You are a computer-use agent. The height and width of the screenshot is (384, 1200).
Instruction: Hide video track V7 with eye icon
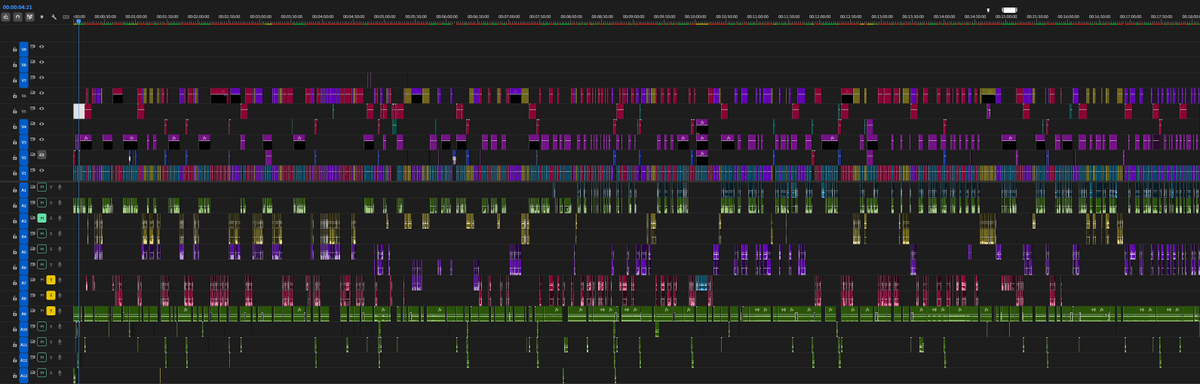pyautogui.click(x=41, y=79)
